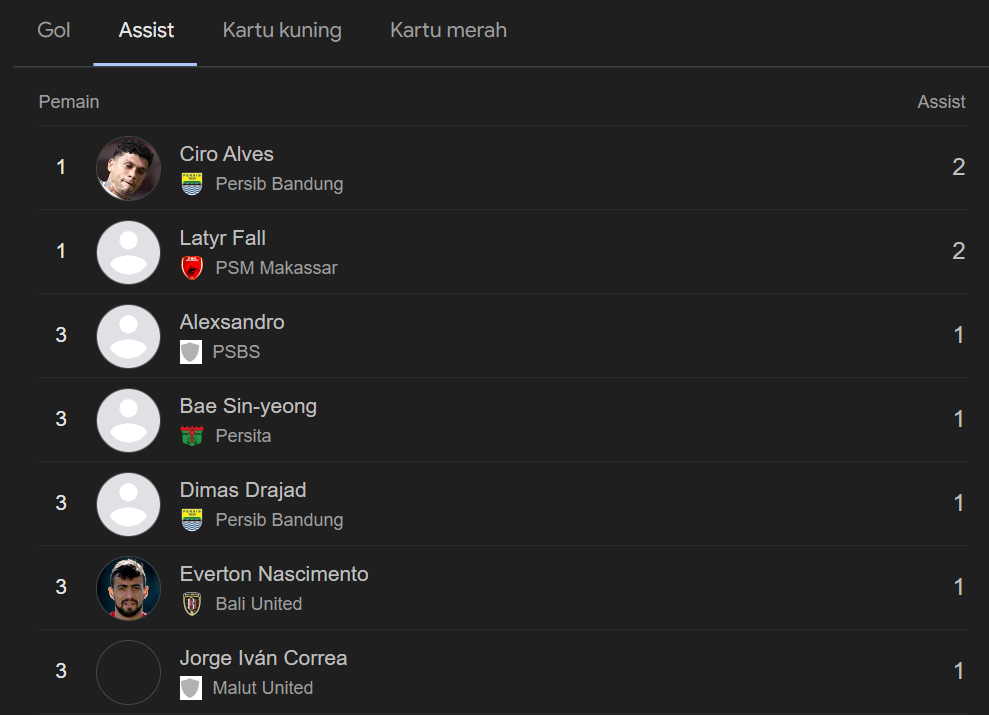The image size is (989, 715).
Task: Click Persib Bandung crest under Ciro Alves
Action: pos(191,184)
